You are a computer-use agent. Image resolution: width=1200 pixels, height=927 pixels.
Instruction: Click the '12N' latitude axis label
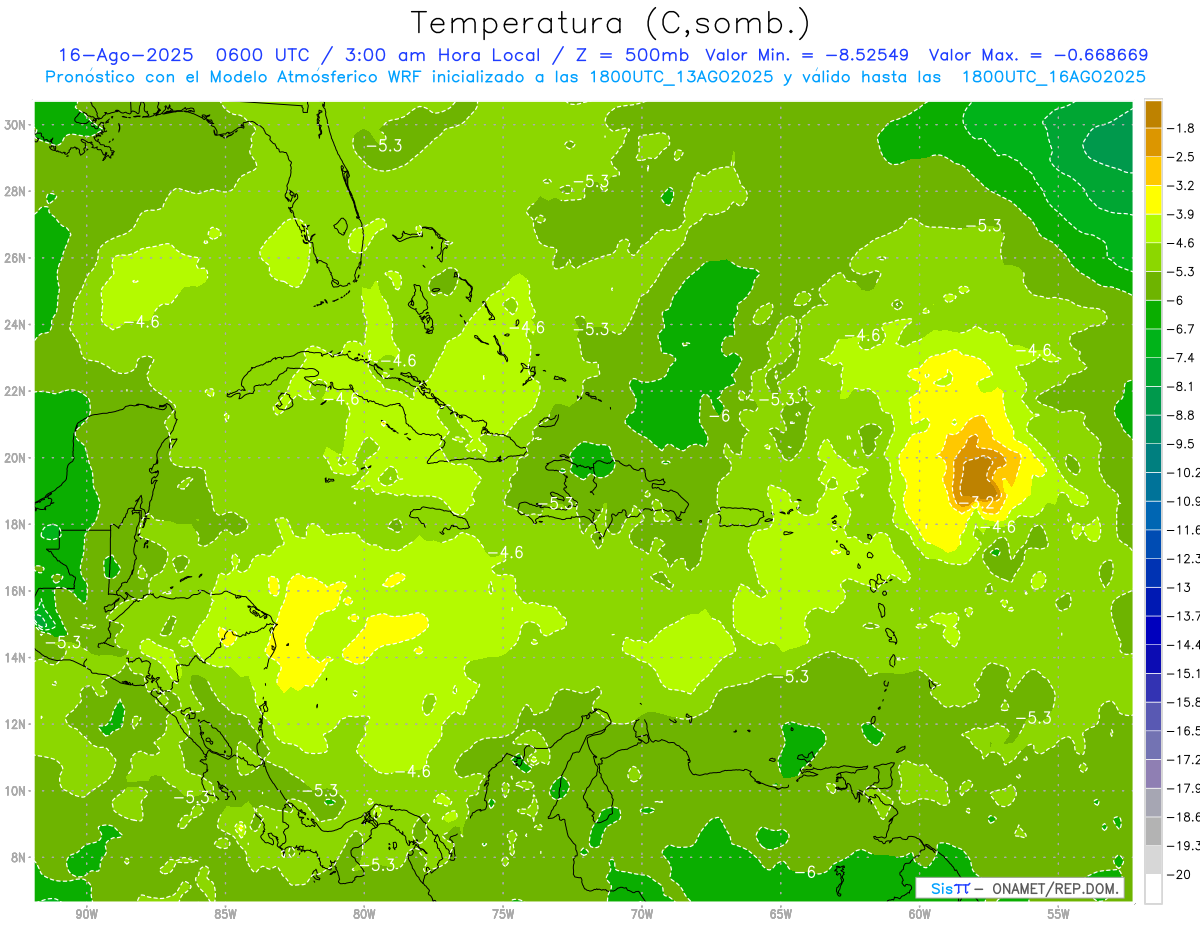pos(17,724)
